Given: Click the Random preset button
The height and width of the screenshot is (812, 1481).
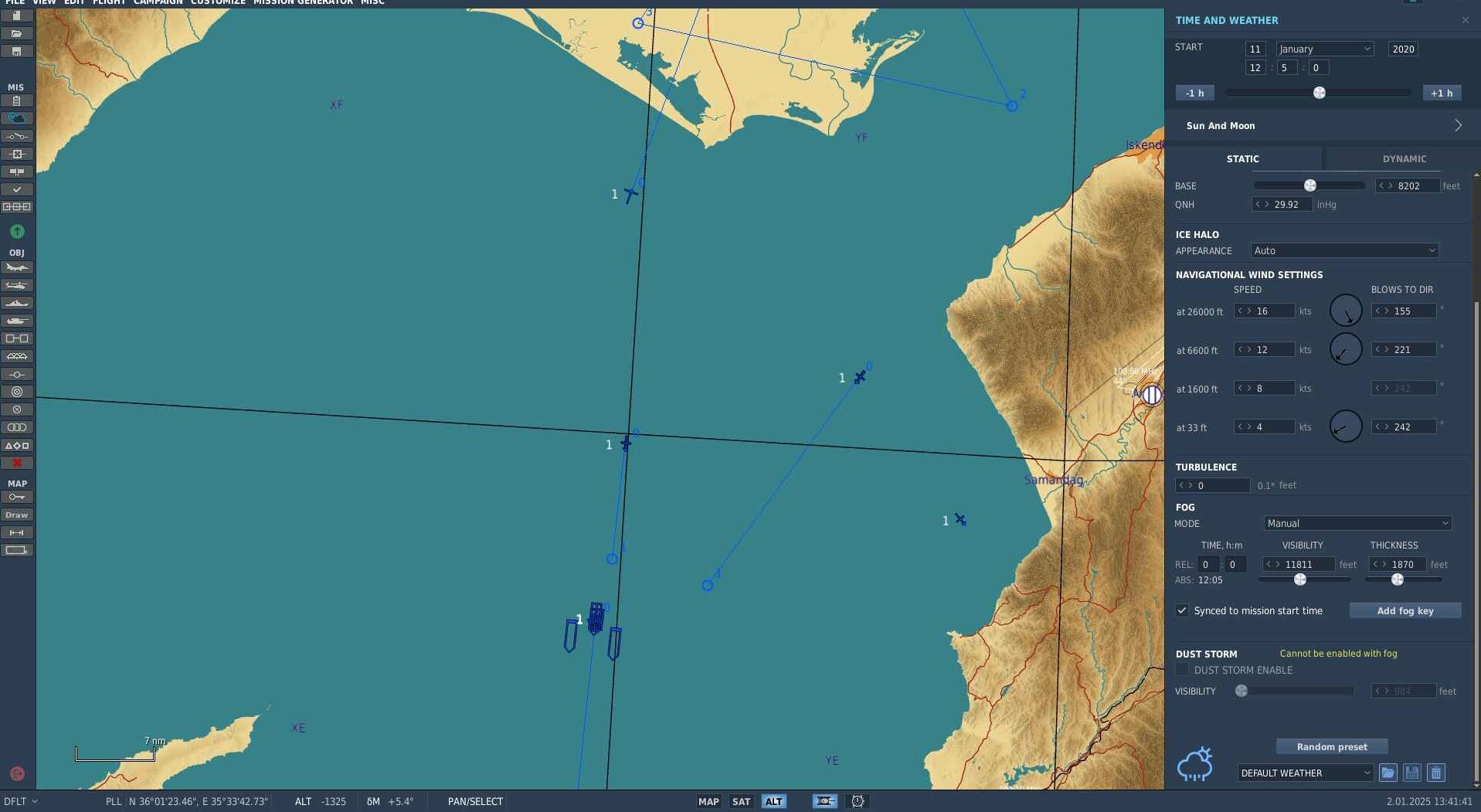Looking at the screenshot, I should pyautogui.click(x=1331, y=746).
